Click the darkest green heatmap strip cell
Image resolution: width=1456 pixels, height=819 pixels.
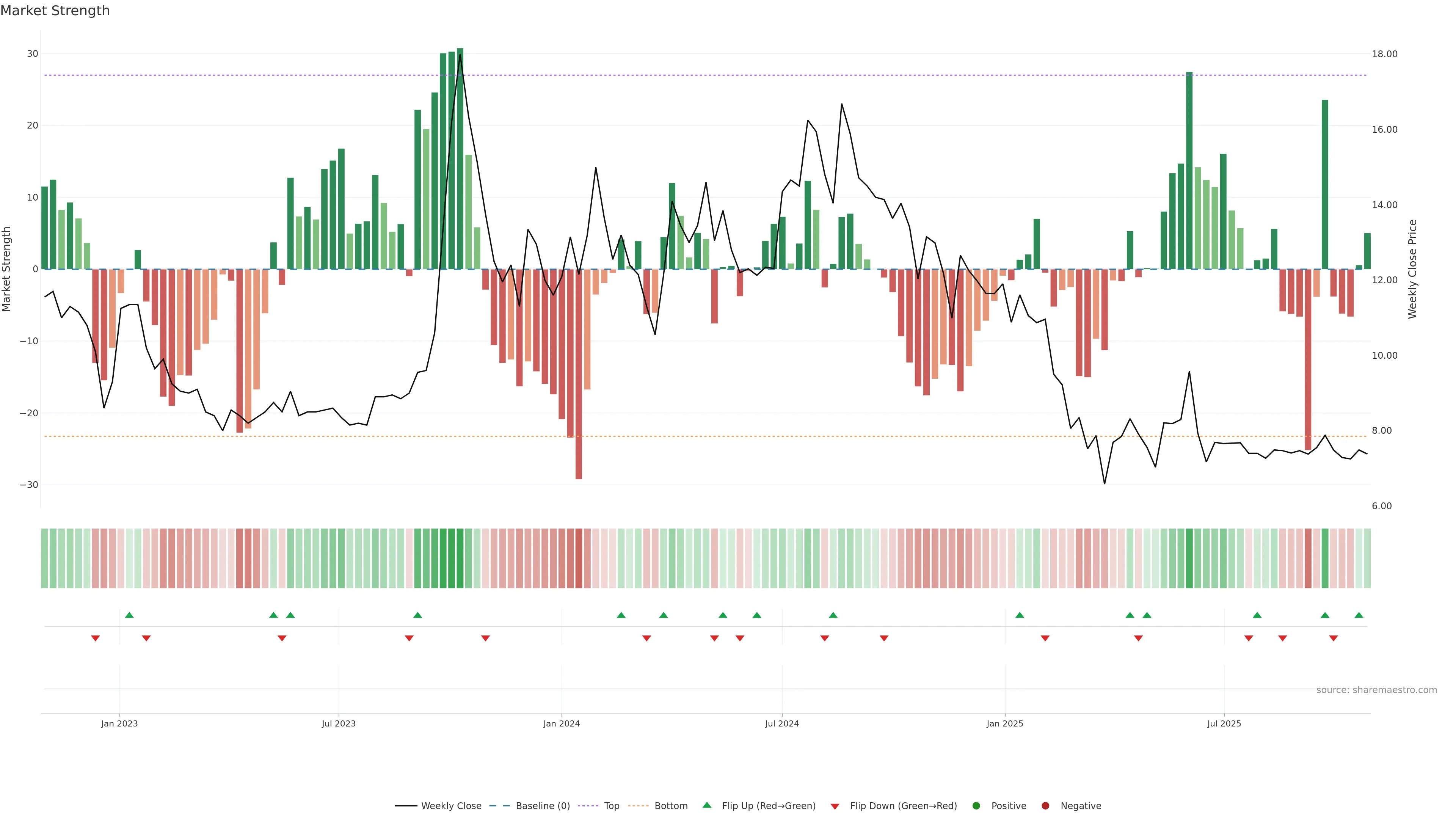coord(460,559)
